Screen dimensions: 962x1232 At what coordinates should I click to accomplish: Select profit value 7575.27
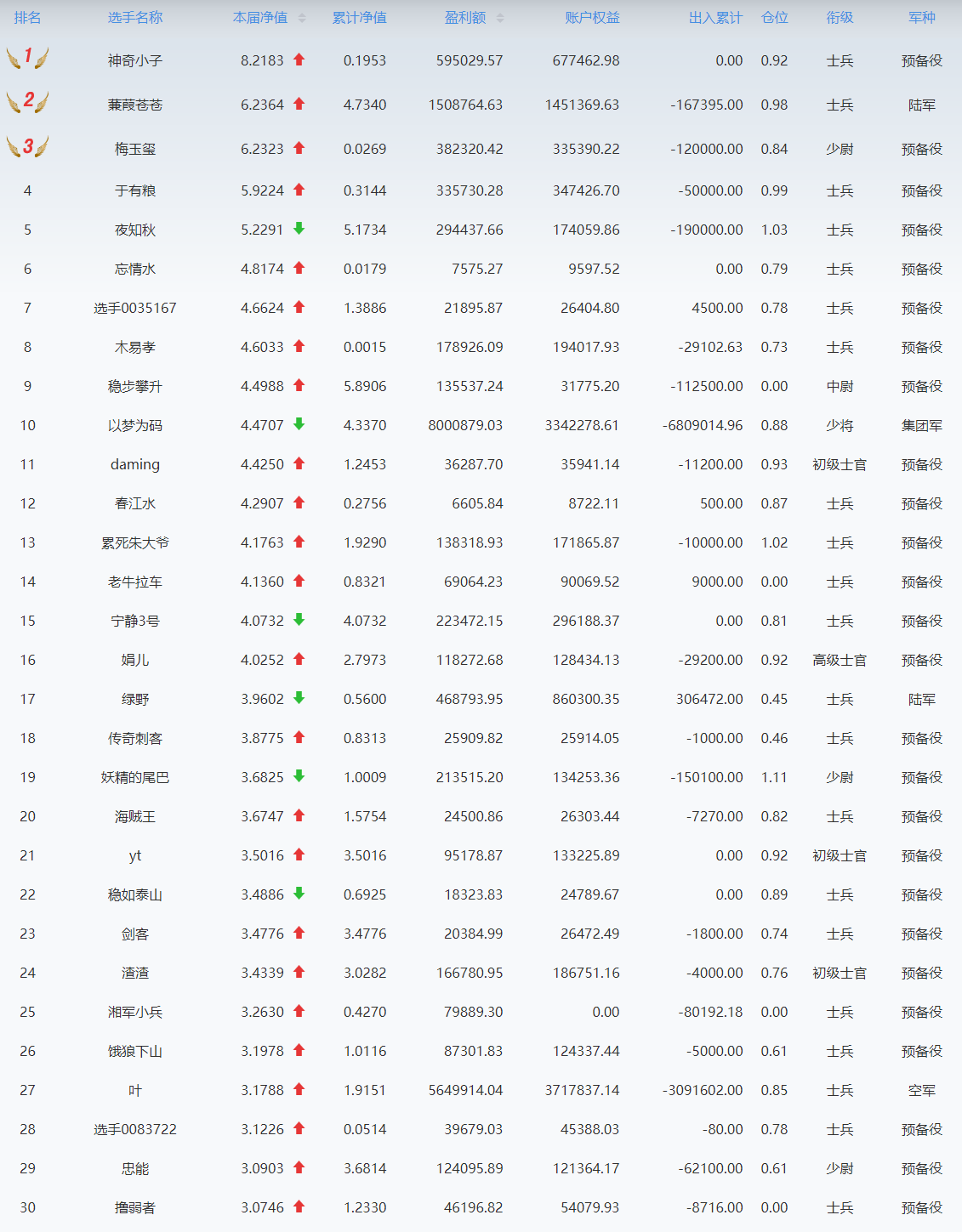coord(477,270)
